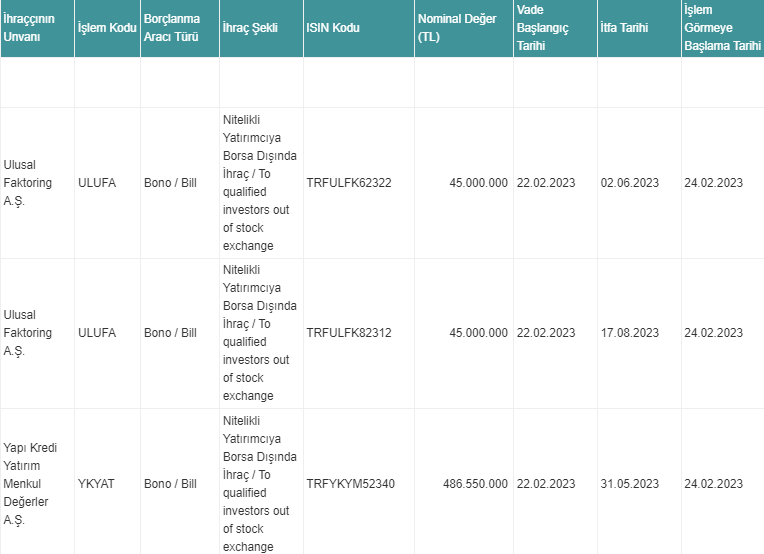This screenshot has height=554, width=764.
Task: Click Yapı Kredi Yatırım Menkul Değerler issuer
Action: (30, 484)
